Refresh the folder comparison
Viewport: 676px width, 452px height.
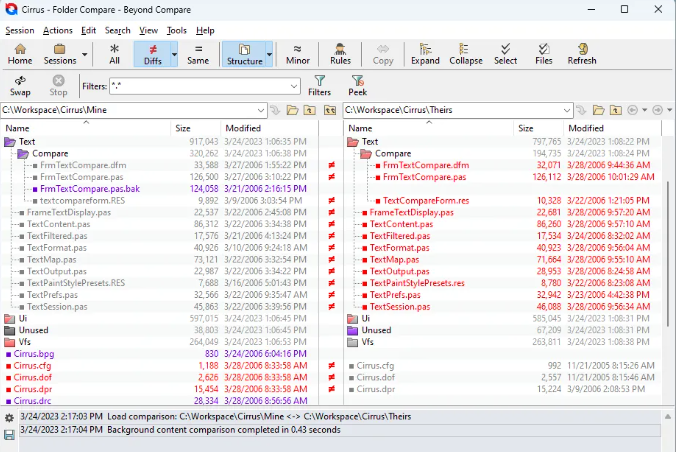tap(582, 54)
